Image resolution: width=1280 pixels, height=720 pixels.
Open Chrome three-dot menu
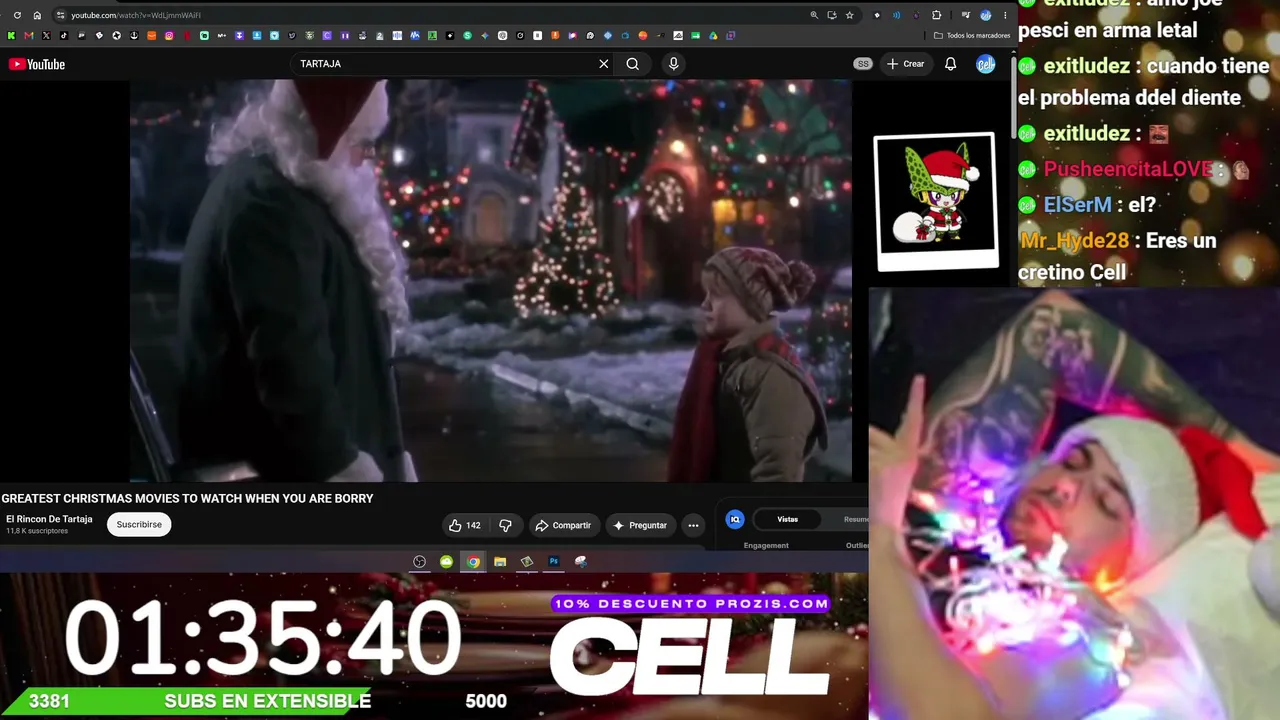pyautogui.click(x=1005, y=15)
